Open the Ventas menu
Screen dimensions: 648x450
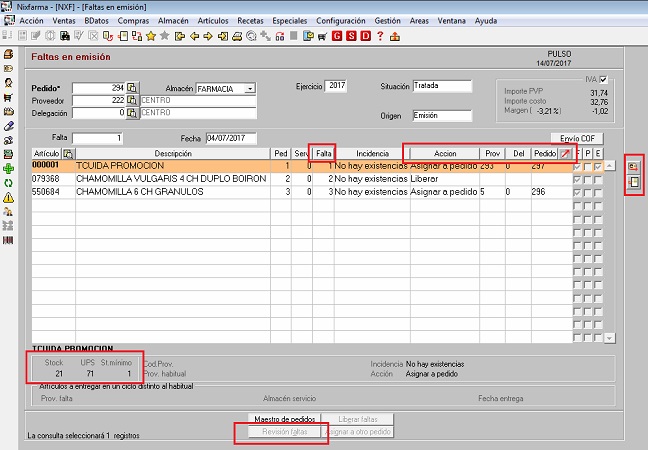pos(64,21)
